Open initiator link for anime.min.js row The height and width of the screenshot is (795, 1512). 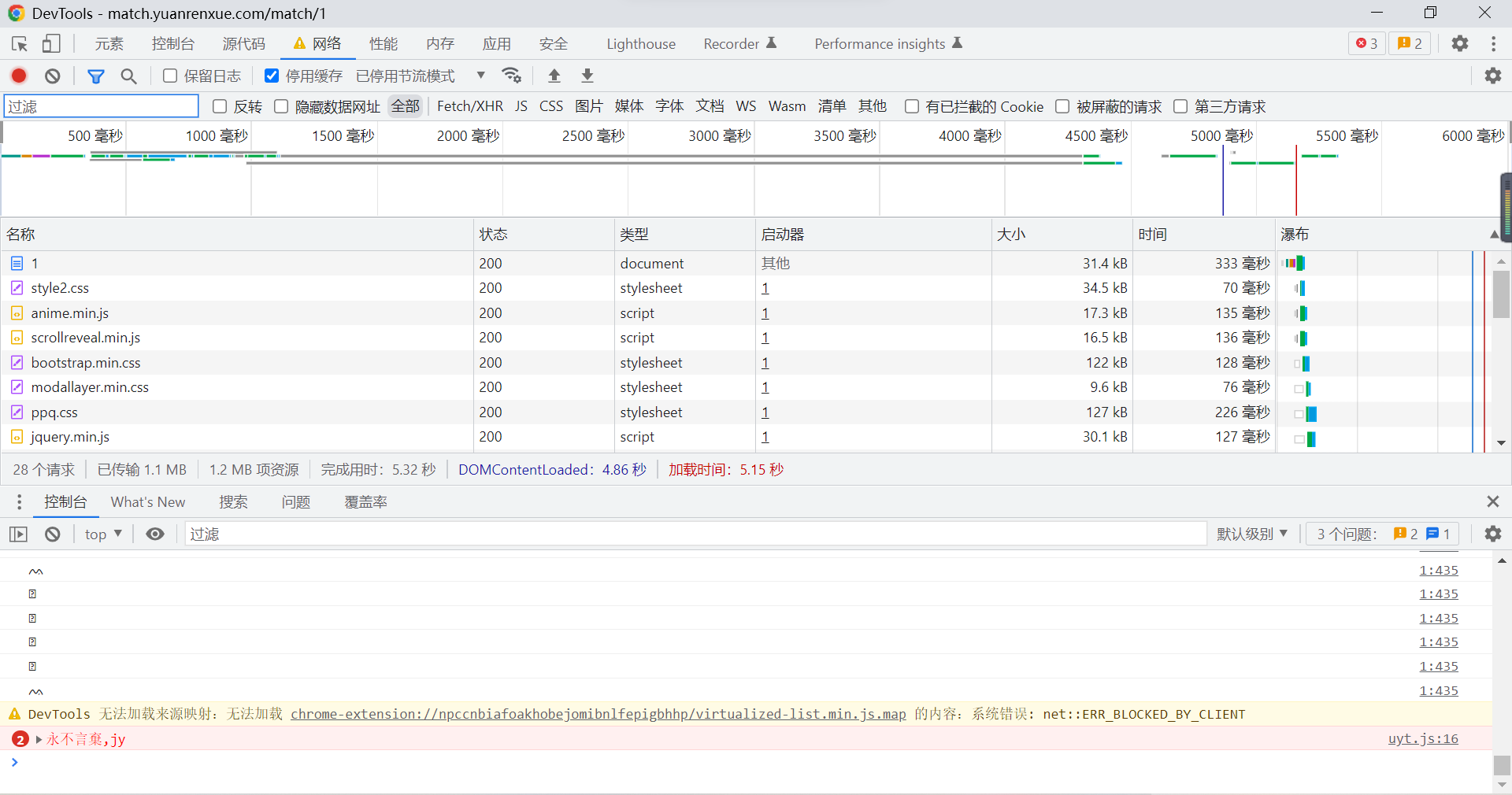[765, 313]
